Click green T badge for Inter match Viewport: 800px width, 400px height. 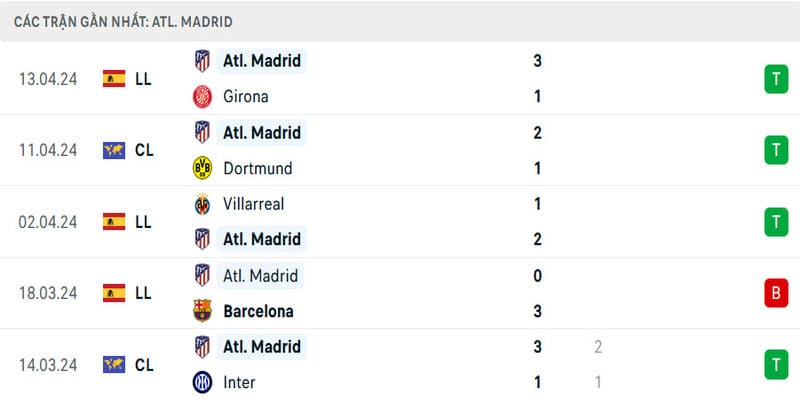coord(775,365)
